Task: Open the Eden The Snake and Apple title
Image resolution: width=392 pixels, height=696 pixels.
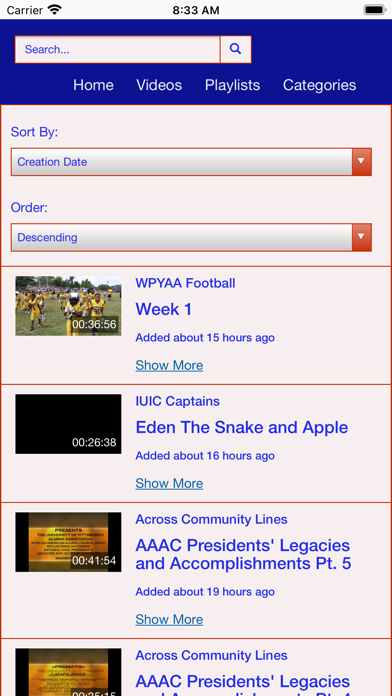Action: pyautogui.click(x=242, y=427)
